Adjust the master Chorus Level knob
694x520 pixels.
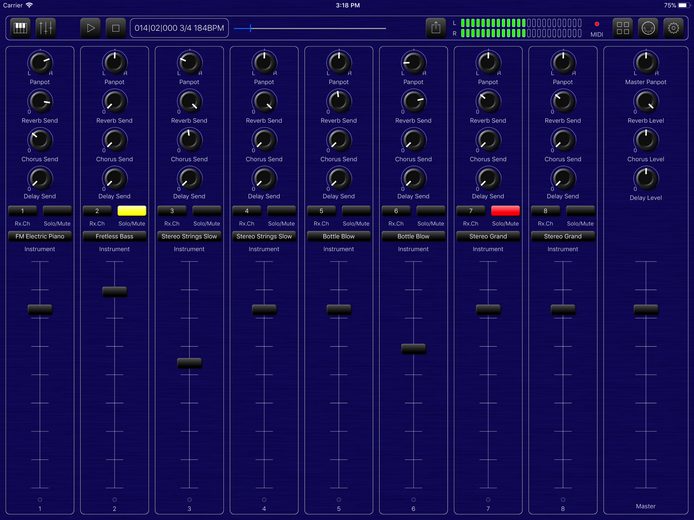(x=646, y=140)
